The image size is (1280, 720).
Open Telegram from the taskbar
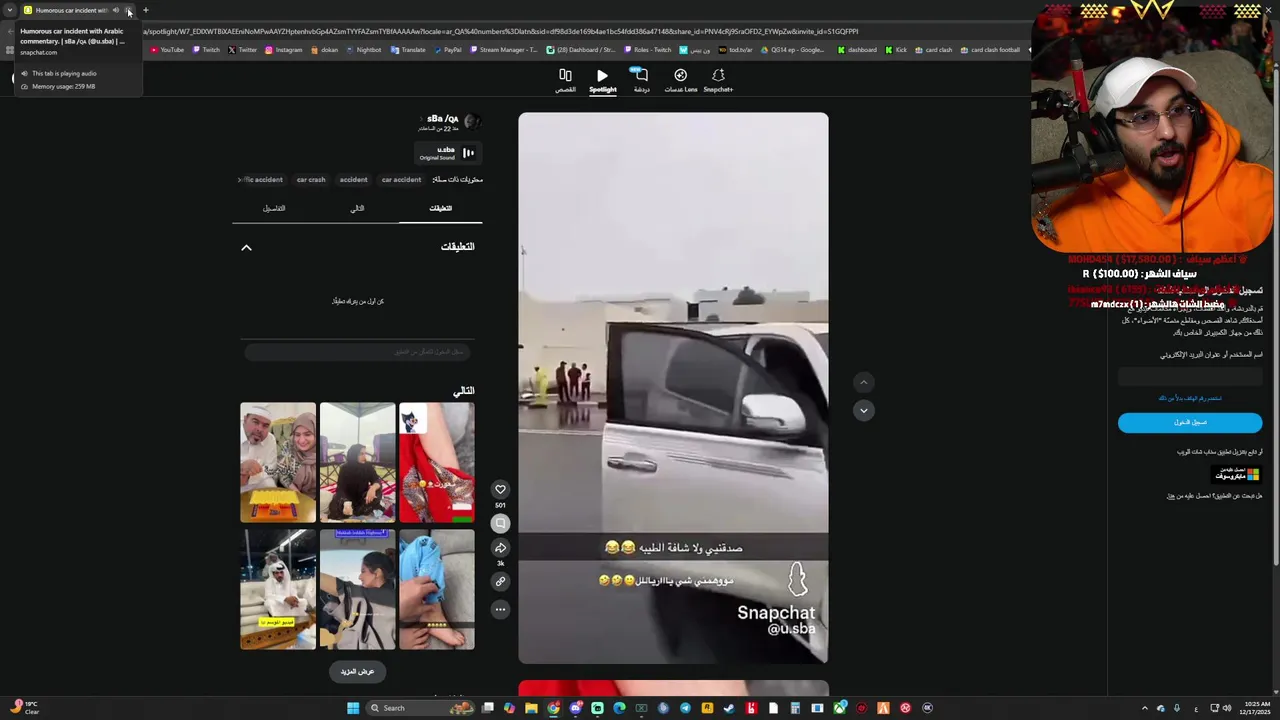(685, 708)
